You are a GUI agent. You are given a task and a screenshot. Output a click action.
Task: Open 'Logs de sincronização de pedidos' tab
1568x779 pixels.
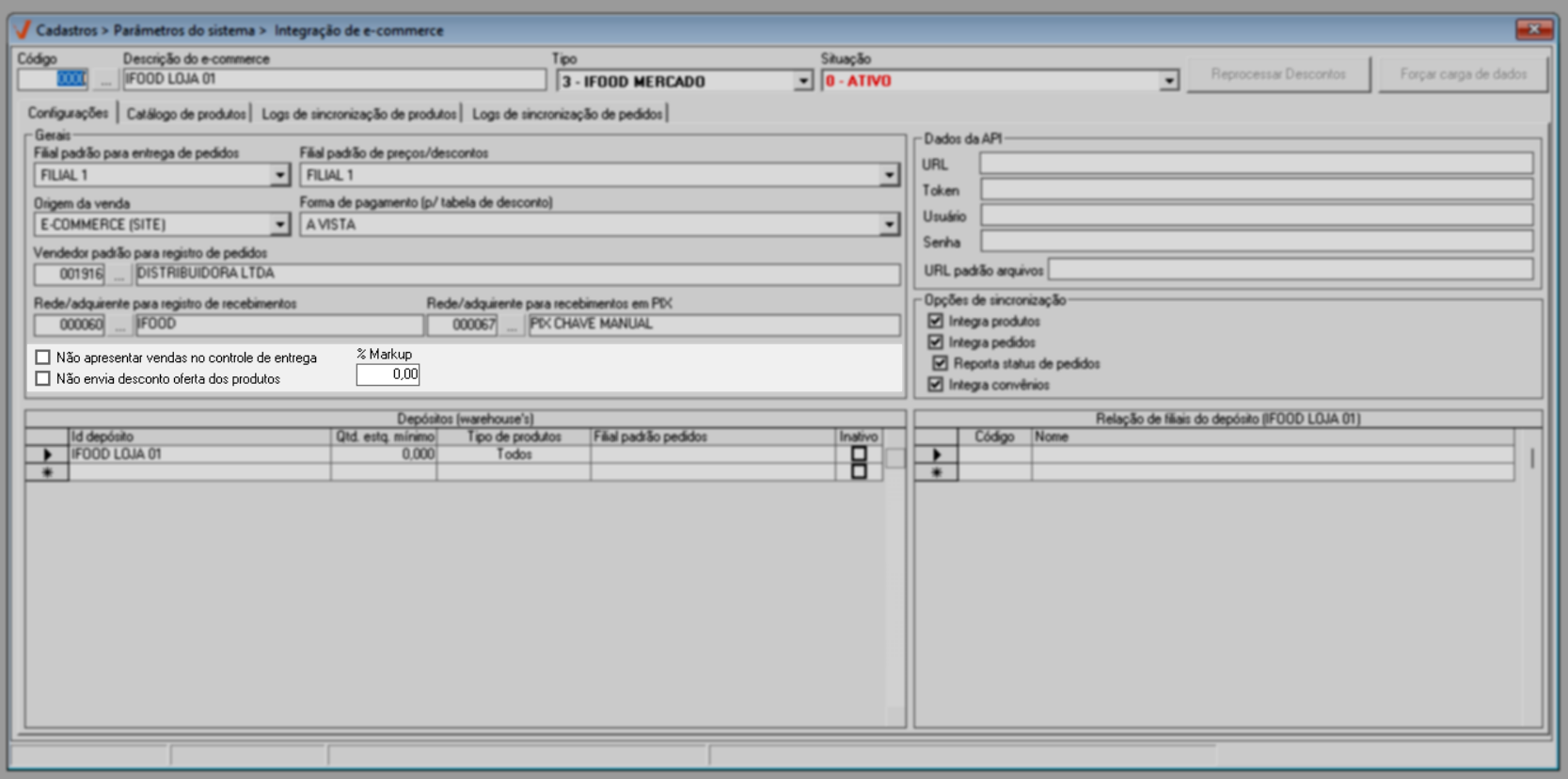point(567,114)
